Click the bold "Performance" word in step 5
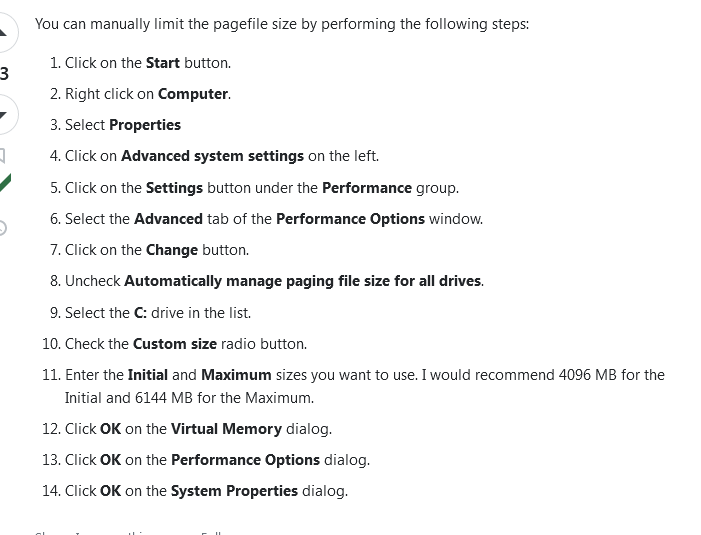Viewport: 701px width, 535px height. [366, 188]
